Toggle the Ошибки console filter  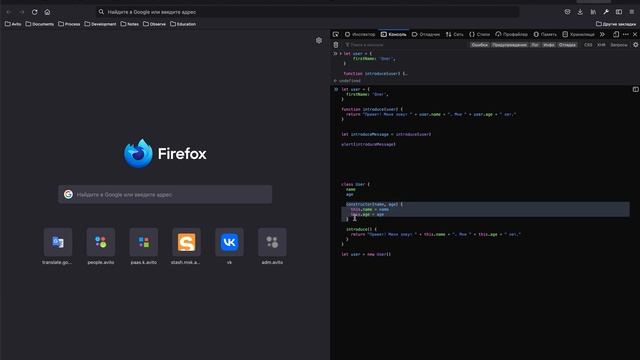pos(479,45)
